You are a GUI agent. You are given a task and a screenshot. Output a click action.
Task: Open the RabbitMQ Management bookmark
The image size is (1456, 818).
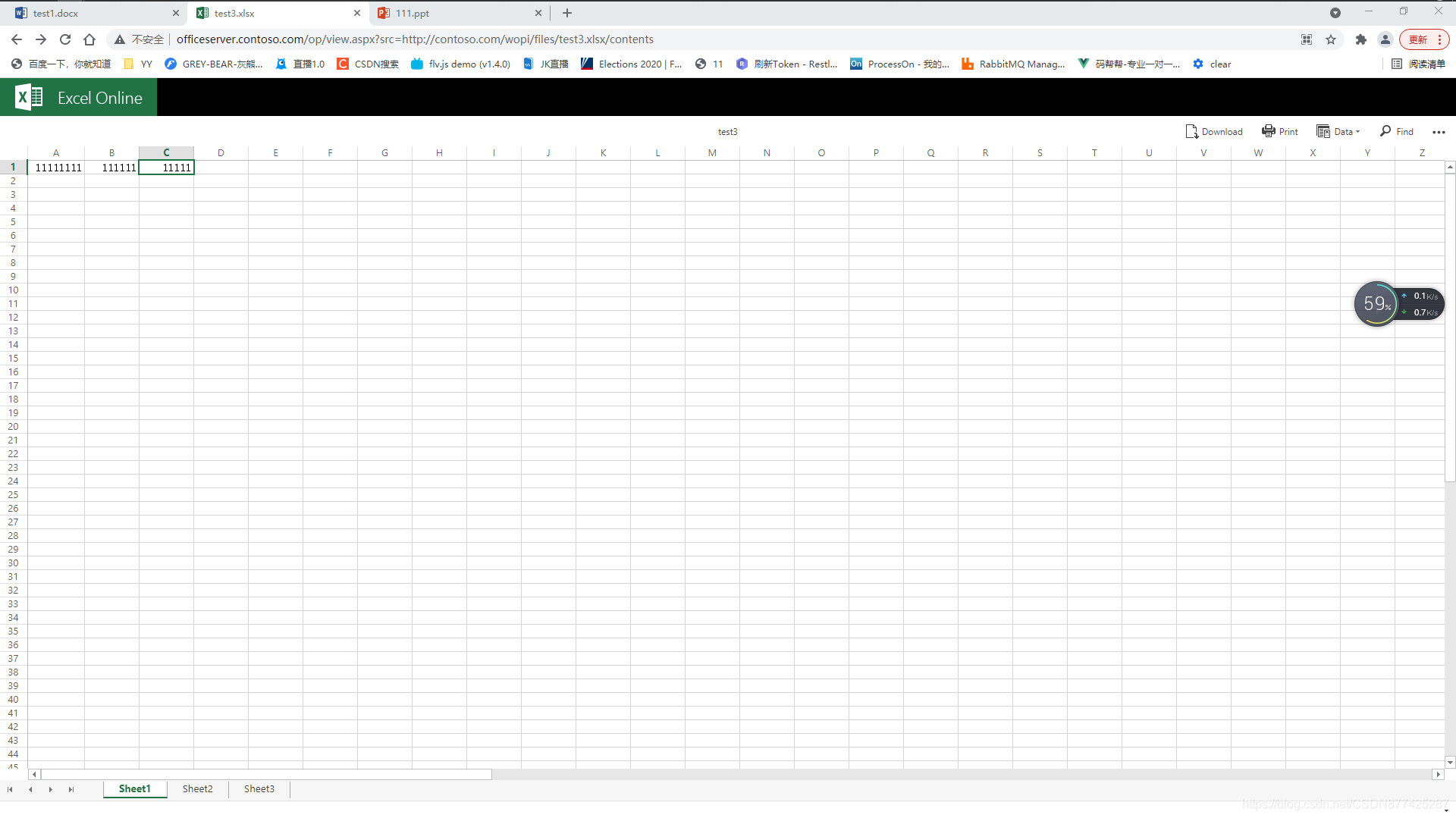pyautogui.click(x=1013, y=64)
